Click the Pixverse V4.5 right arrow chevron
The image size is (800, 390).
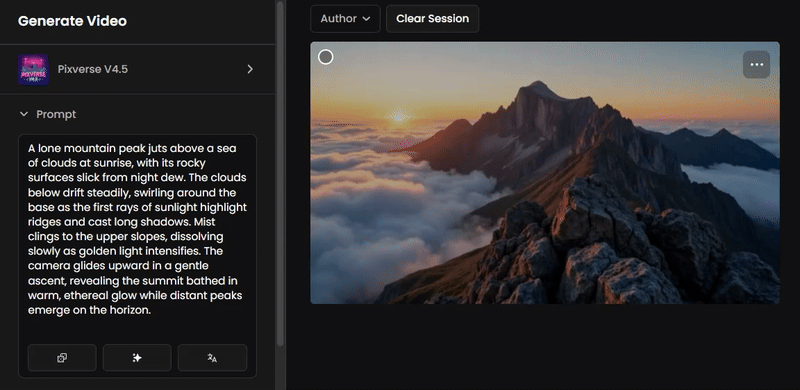coord(250,69)
